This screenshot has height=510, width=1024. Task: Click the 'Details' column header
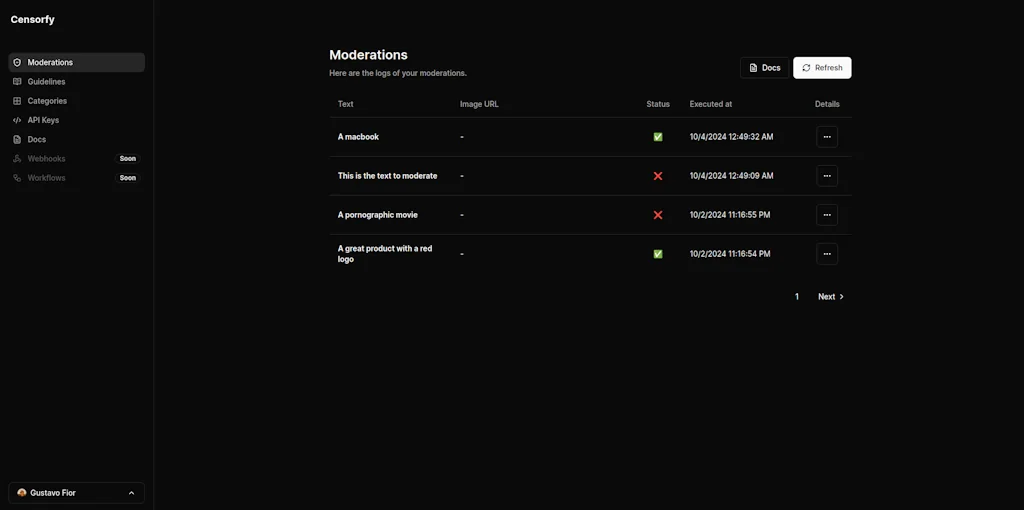click(827, 104)
